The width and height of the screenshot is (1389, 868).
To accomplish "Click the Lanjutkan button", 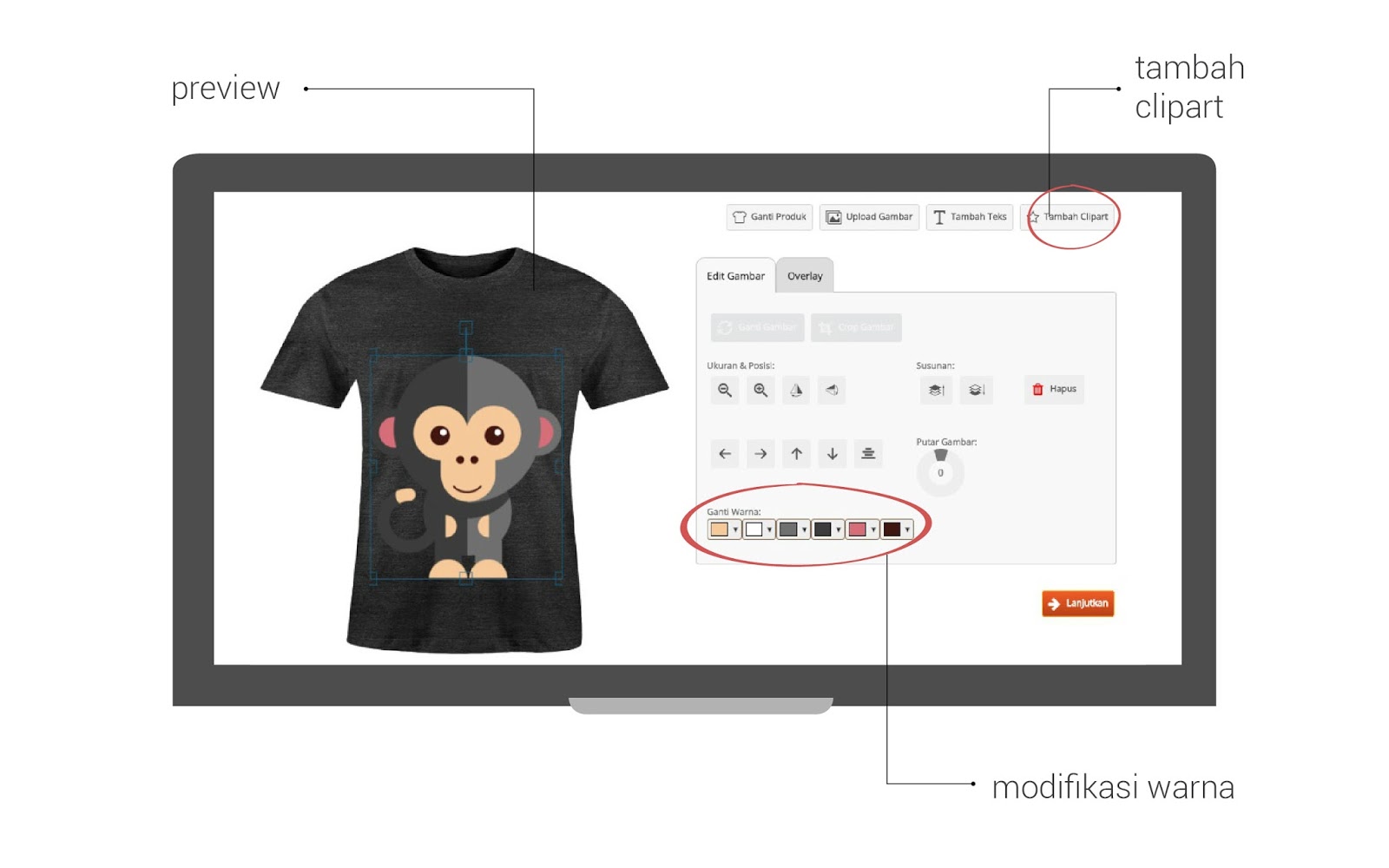I will tap(1078, 603).
